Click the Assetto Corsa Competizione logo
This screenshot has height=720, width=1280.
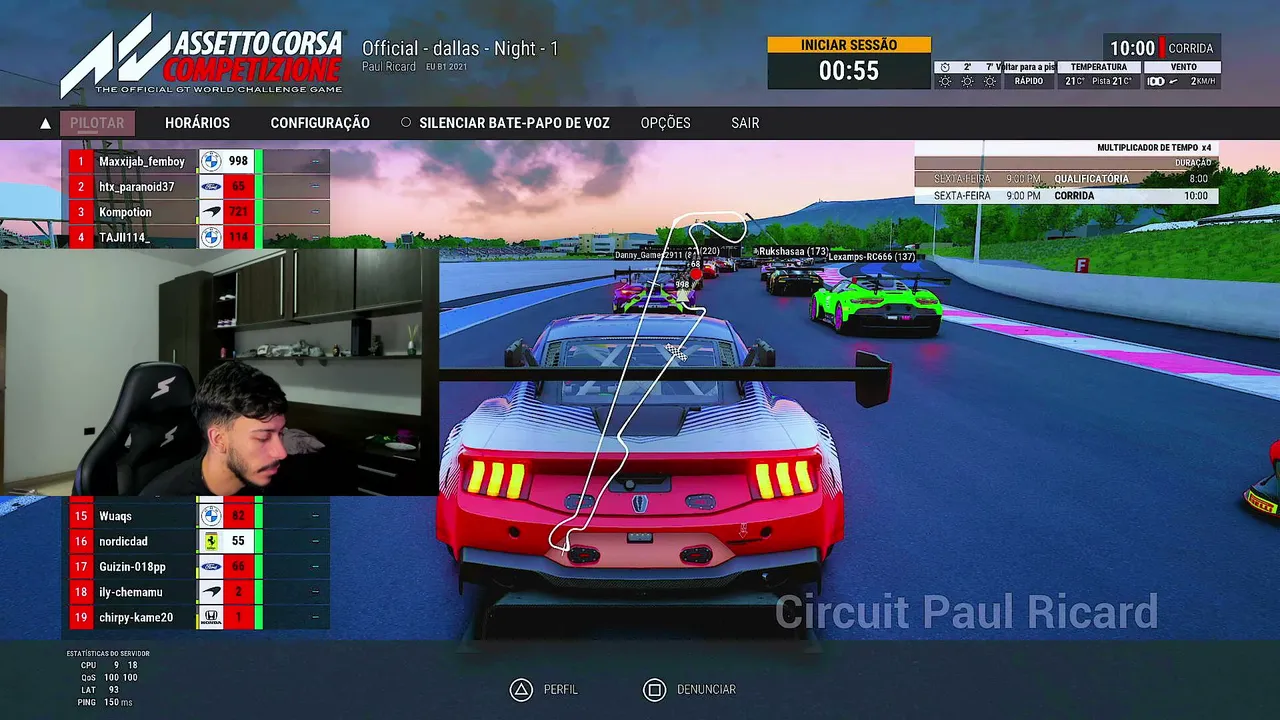[202, 57]
